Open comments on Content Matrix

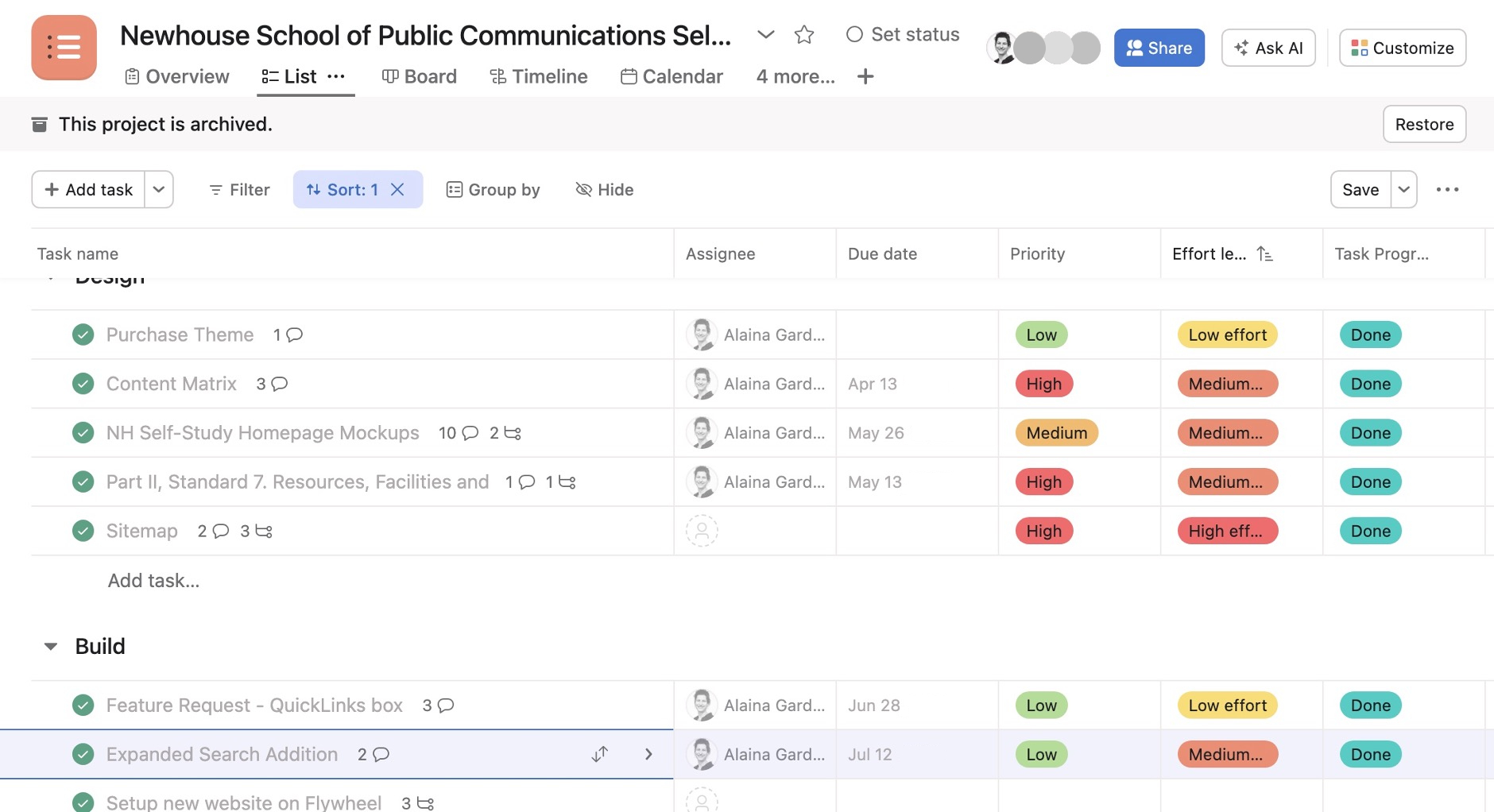point(272,384)
